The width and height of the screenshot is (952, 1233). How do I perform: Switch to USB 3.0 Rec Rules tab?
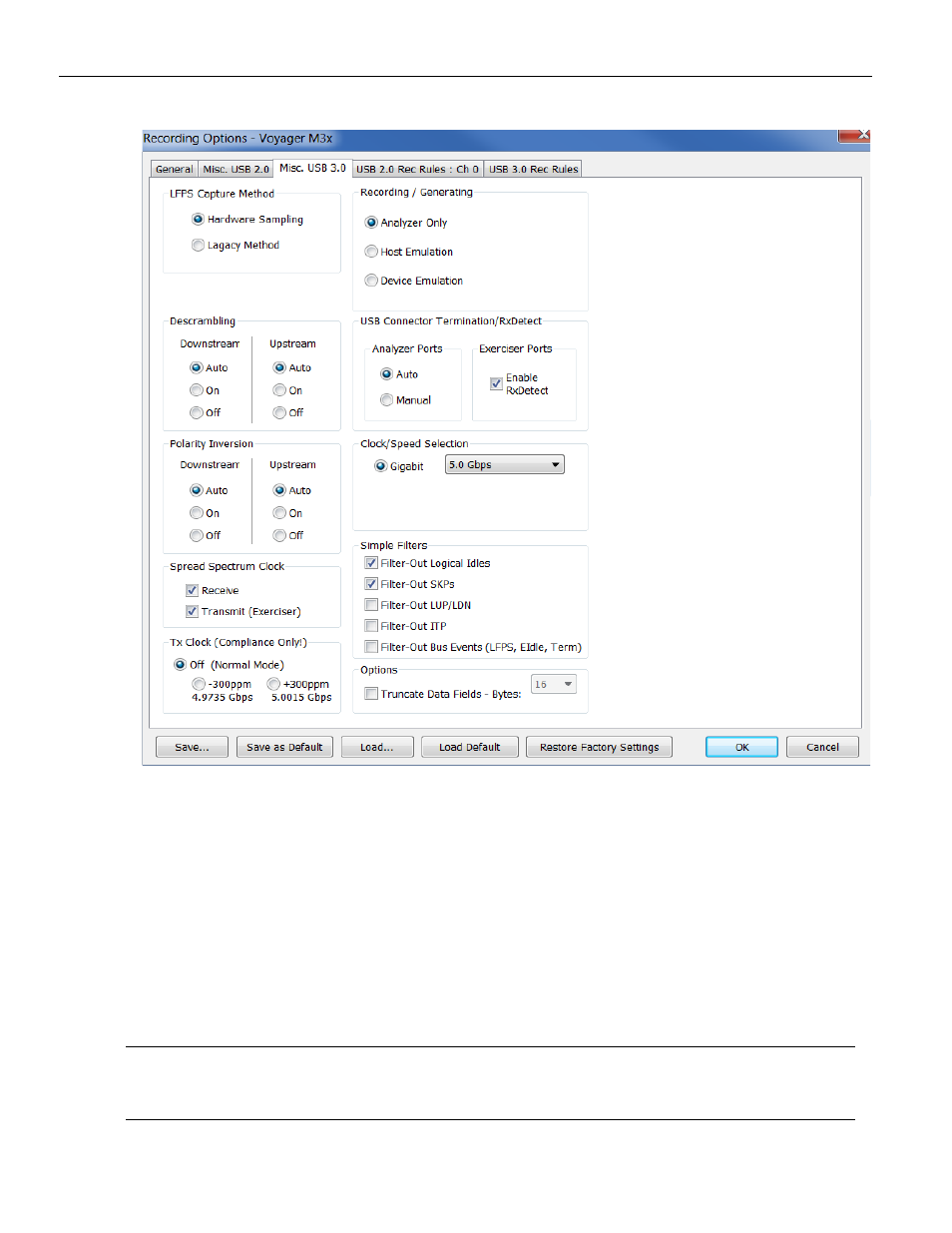[533, 170]
